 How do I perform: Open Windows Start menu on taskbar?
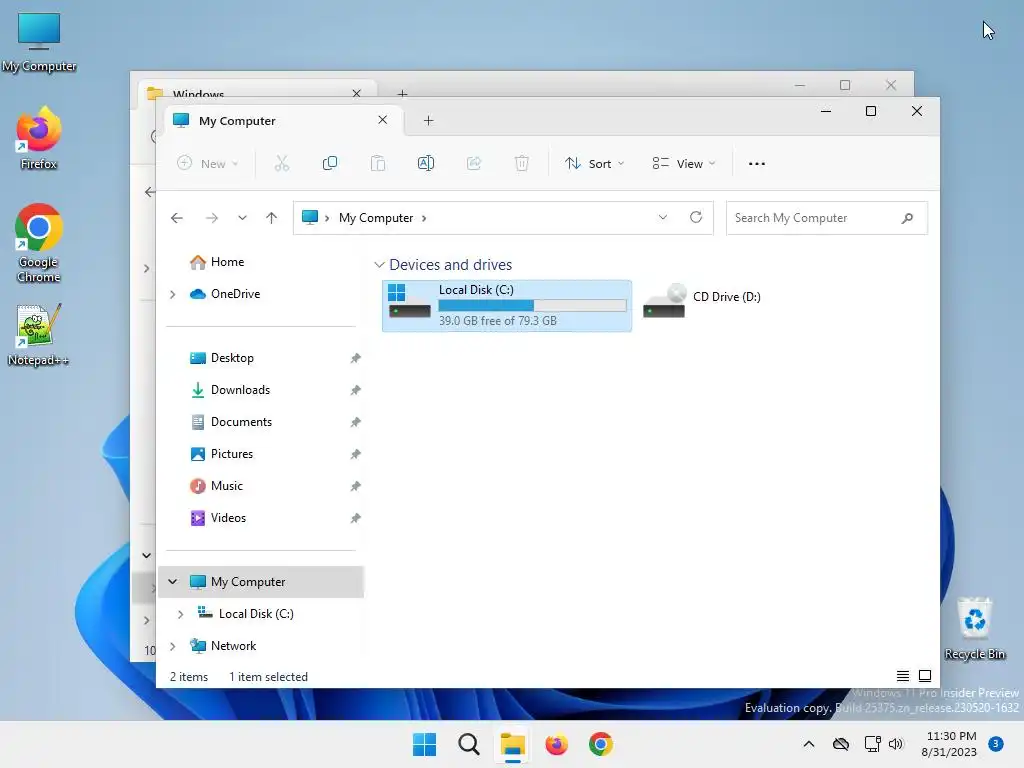424,744
